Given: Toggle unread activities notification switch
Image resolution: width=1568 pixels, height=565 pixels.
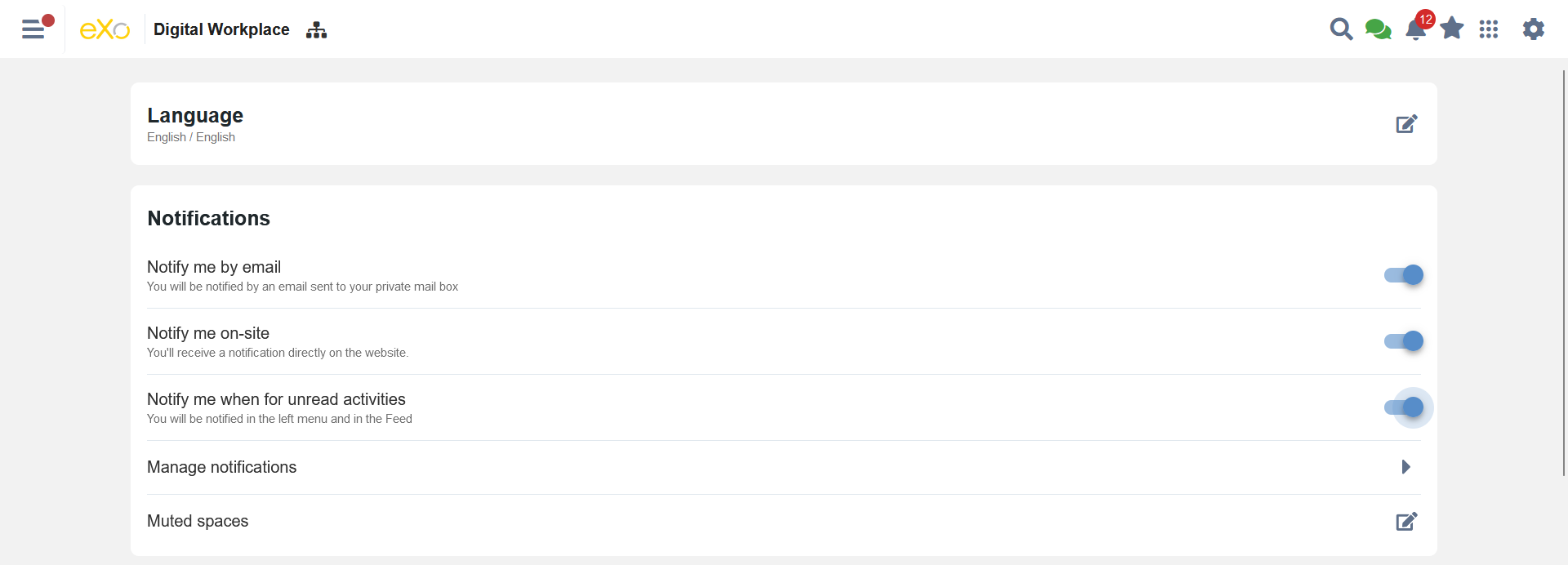Looking at the screenshot, I should 1404,407.
